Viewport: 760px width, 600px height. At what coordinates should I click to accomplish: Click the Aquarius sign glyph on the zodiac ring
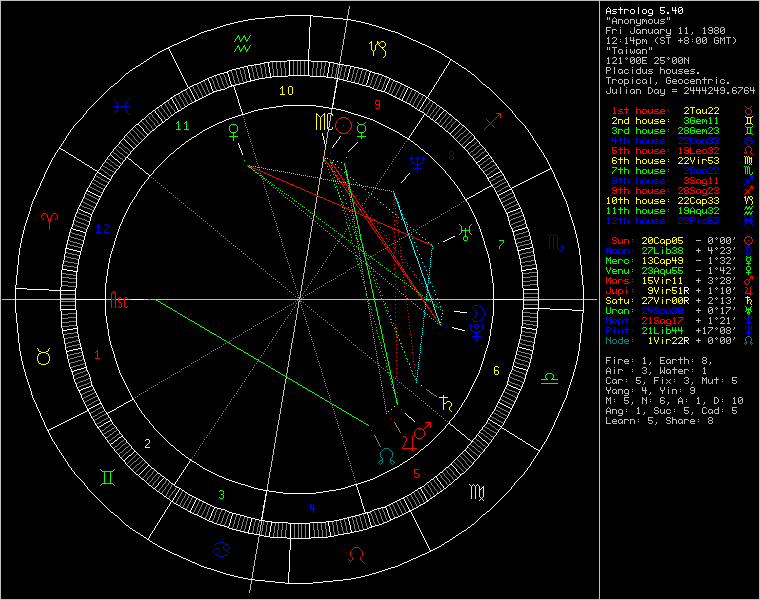[242, 44]
